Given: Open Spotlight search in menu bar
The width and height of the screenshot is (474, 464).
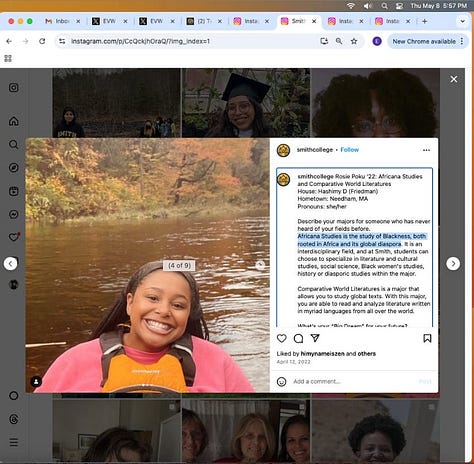Looking at the screenshot, I should tap(384, 6).
